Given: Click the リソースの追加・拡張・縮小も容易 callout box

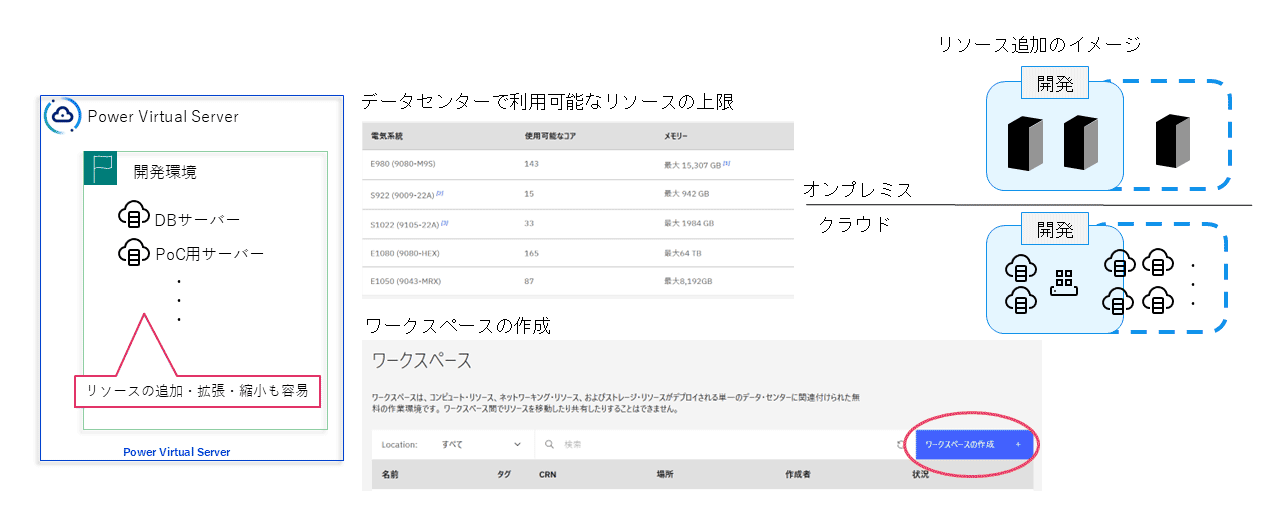Looking at the screenshot, I should [198, 391].
